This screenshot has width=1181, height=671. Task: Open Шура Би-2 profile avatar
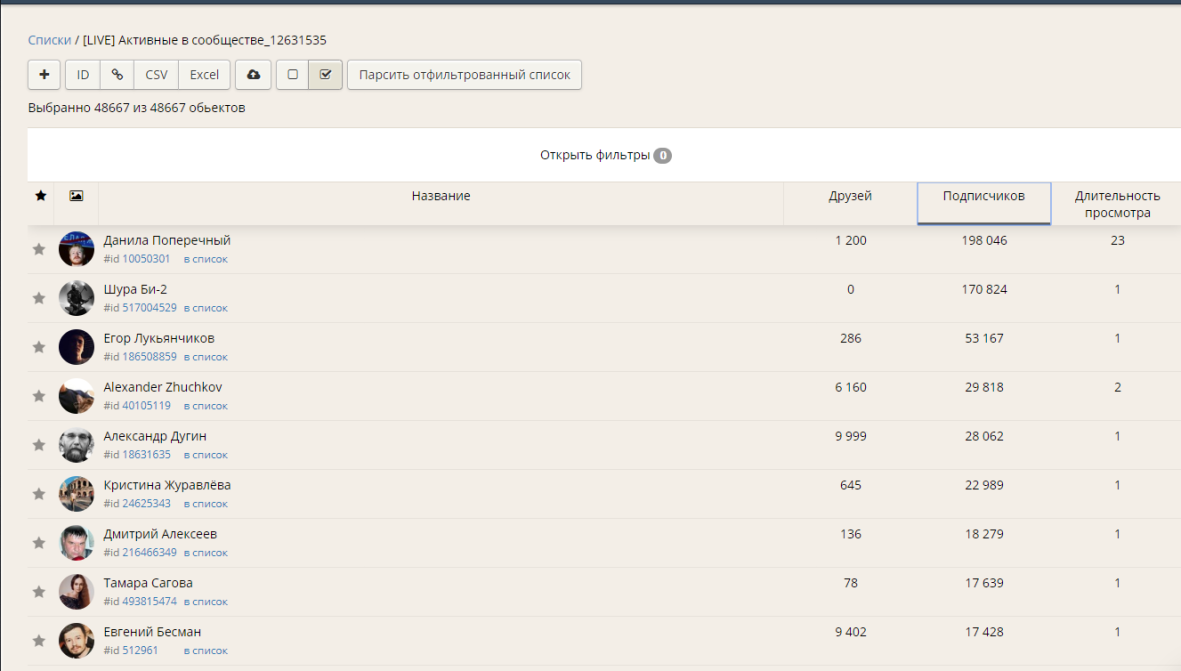[x=76, y=298]
